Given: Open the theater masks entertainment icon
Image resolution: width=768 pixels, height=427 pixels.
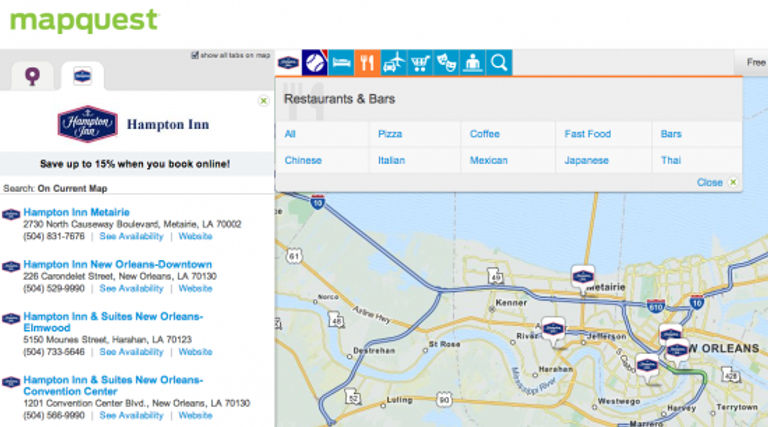Looking at the screenshot, I should click(x=446, y=63).
